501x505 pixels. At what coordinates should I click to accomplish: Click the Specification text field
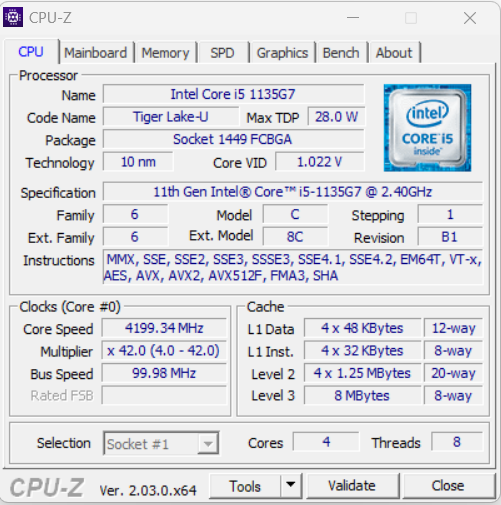[293, 192]
